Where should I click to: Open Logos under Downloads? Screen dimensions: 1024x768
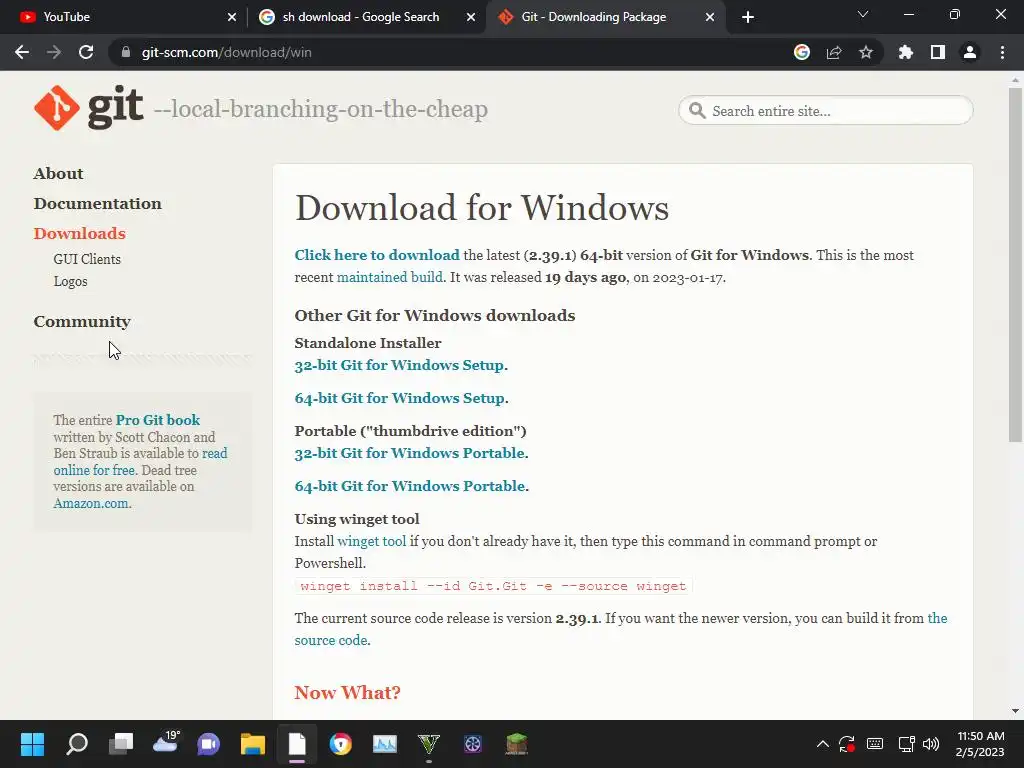70,281
